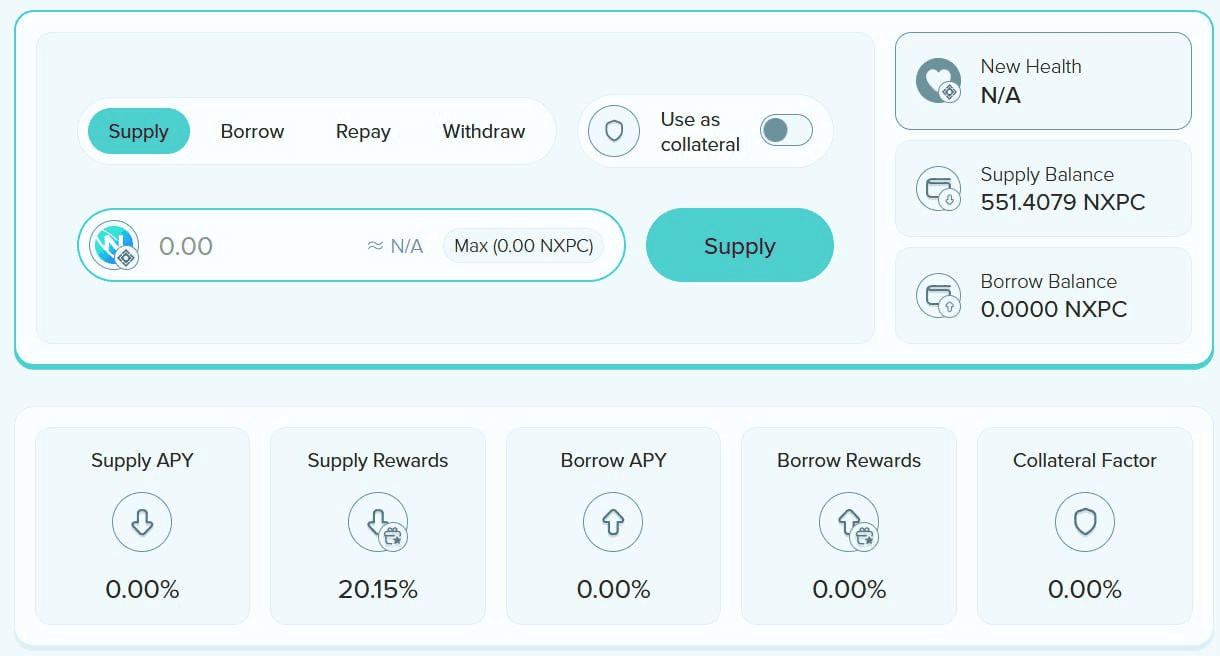Screen dimensions: 1220x656
Task: Click the shield icon beside Use as collateral
Action: click(x=613, y=131)
